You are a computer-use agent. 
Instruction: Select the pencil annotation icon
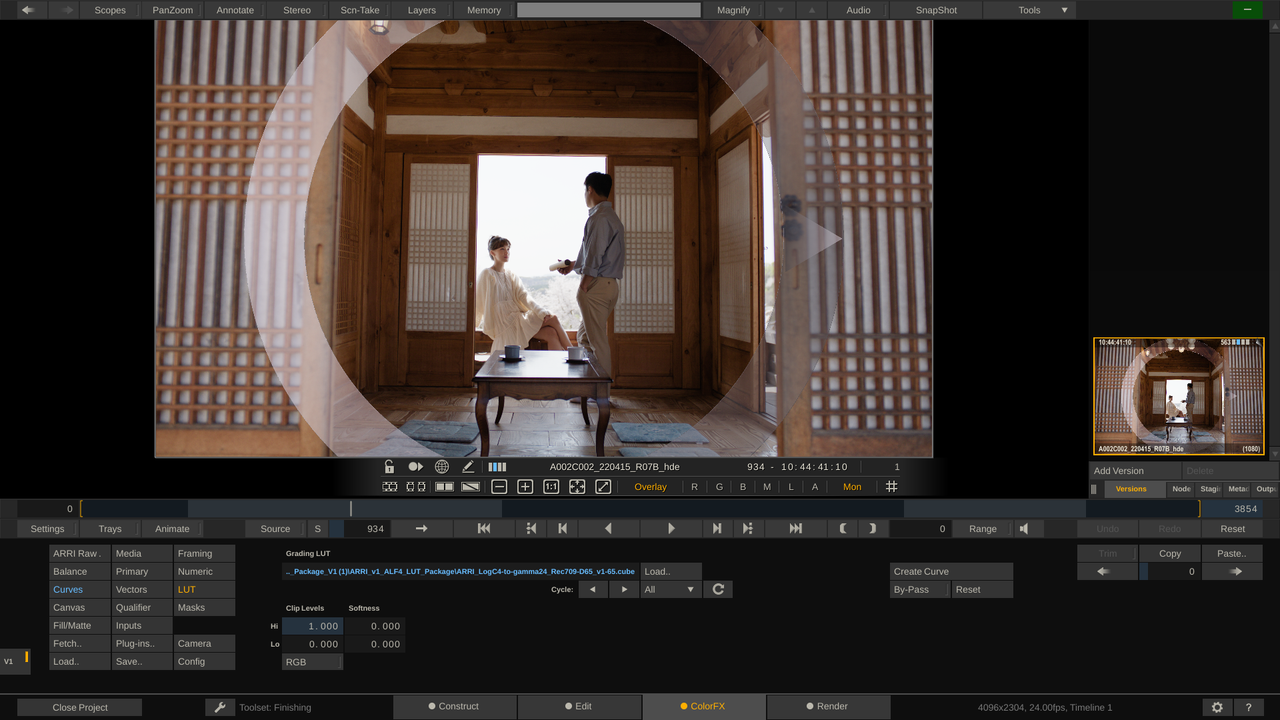tap(468, 467)
